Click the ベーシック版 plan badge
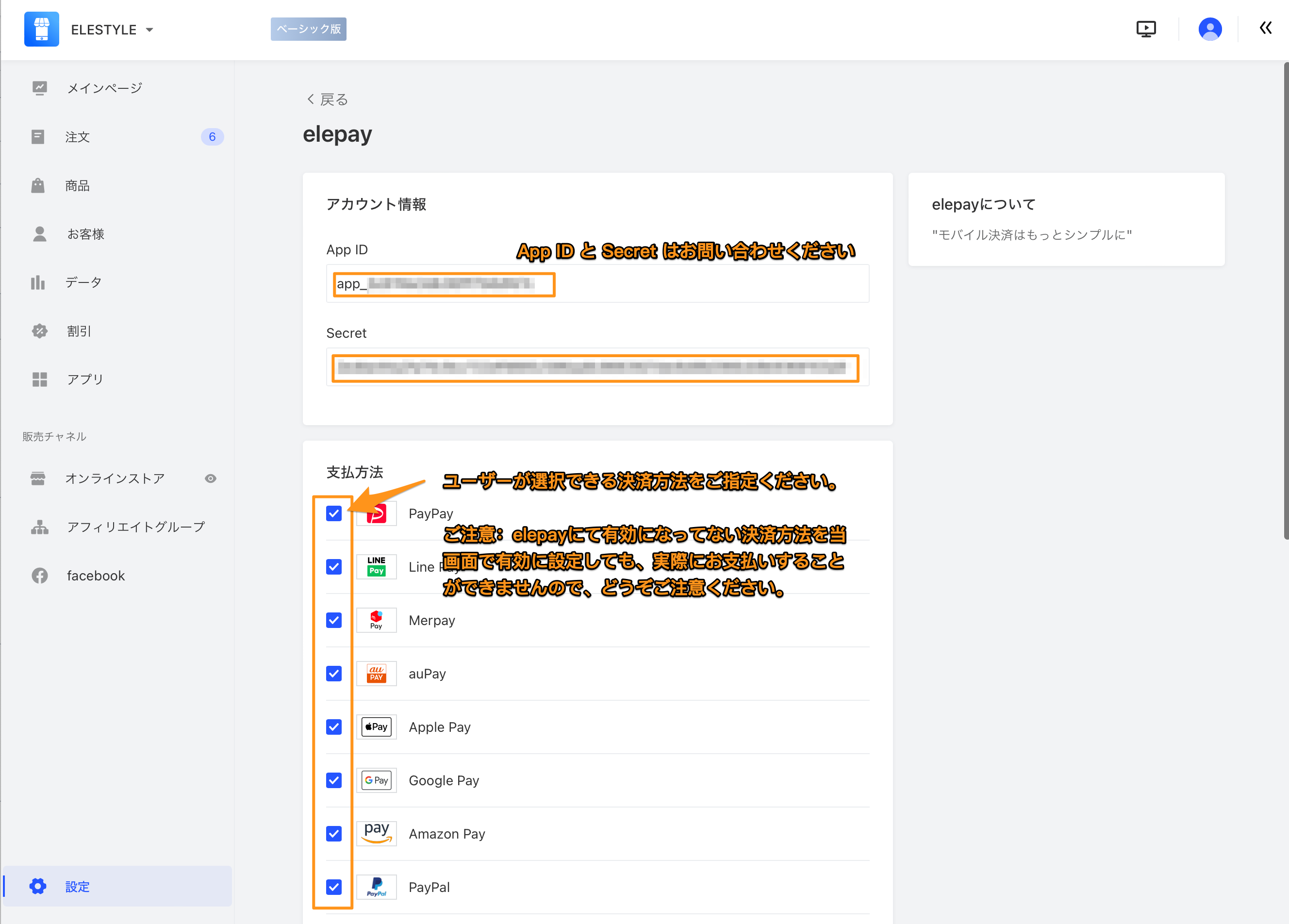Image resolution: width=1289 pixels, height=924 pixels. (309, 29)
